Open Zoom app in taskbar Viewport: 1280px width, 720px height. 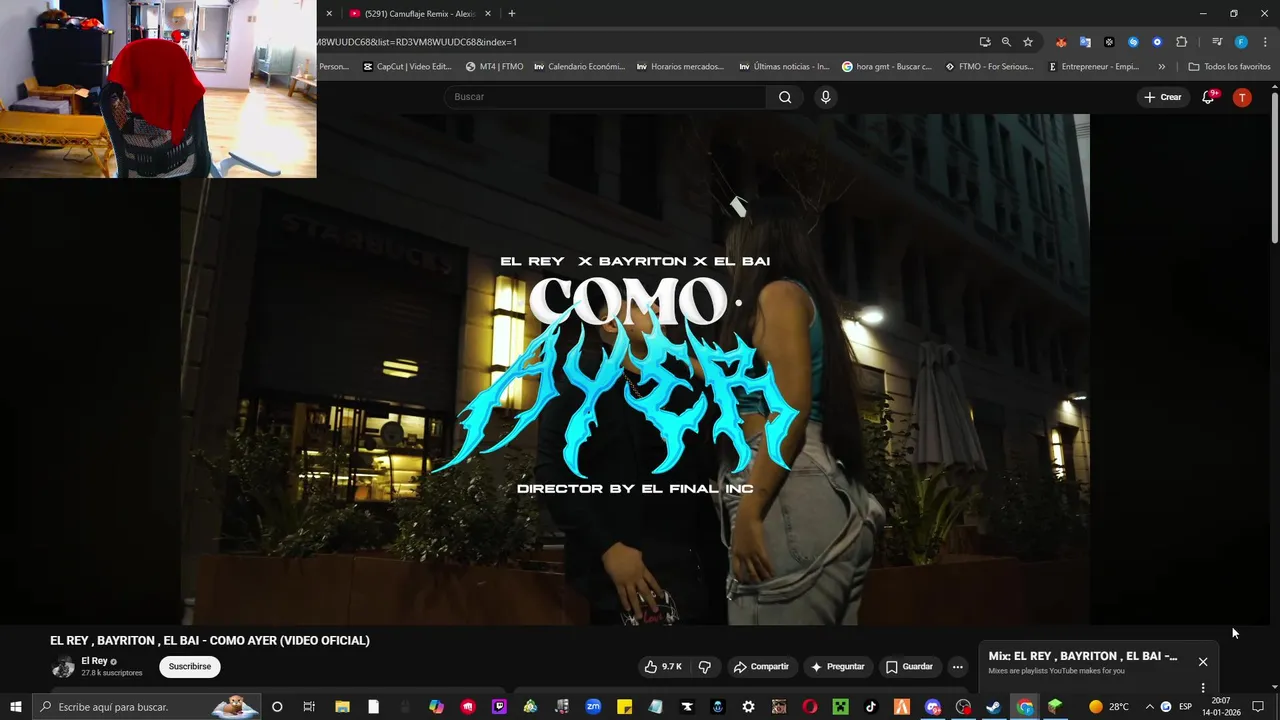coord(593,707)
